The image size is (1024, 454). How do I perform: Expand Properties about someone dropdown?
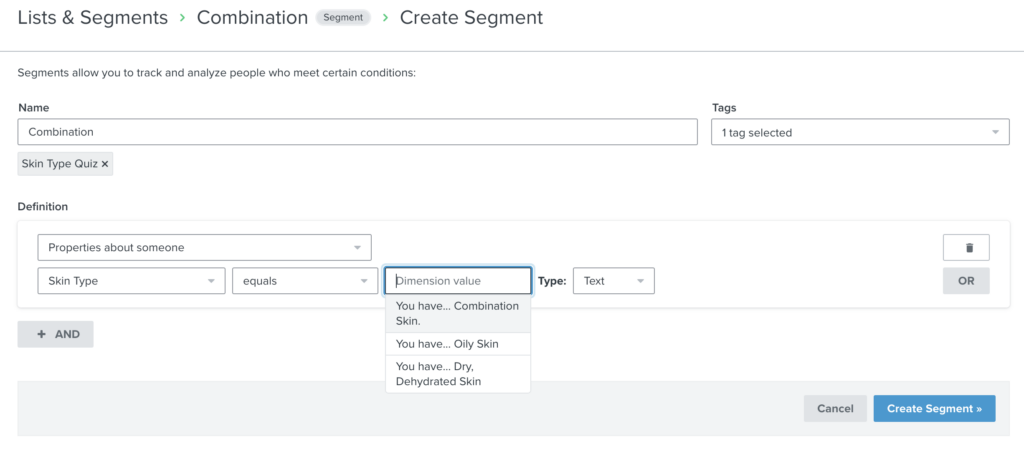[x=204, y=248]
